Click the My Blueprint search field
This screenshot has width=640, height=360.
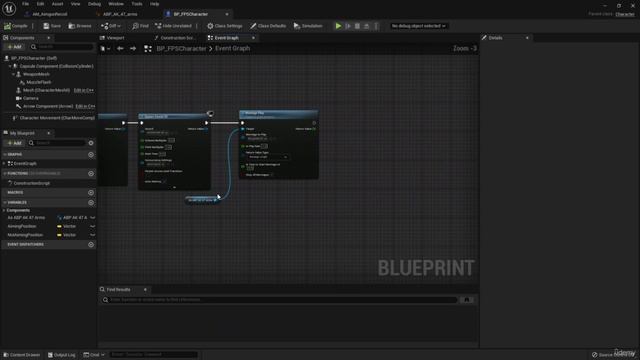(x=56, y=143)
